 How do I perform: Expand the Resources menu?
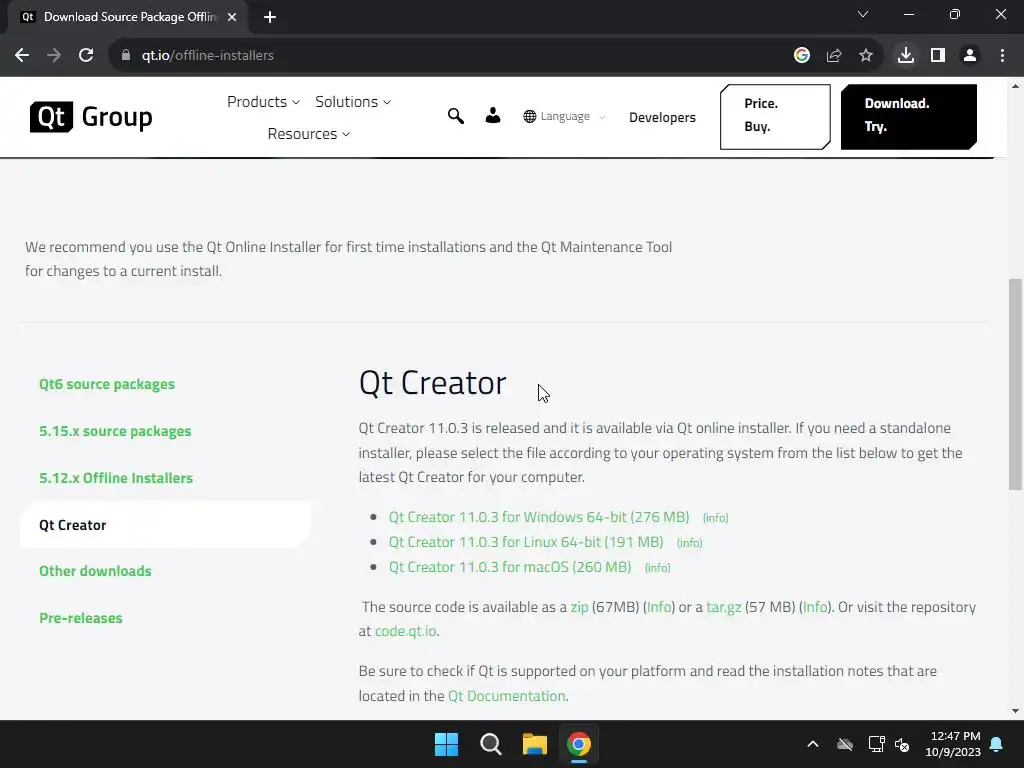(308, 134)
